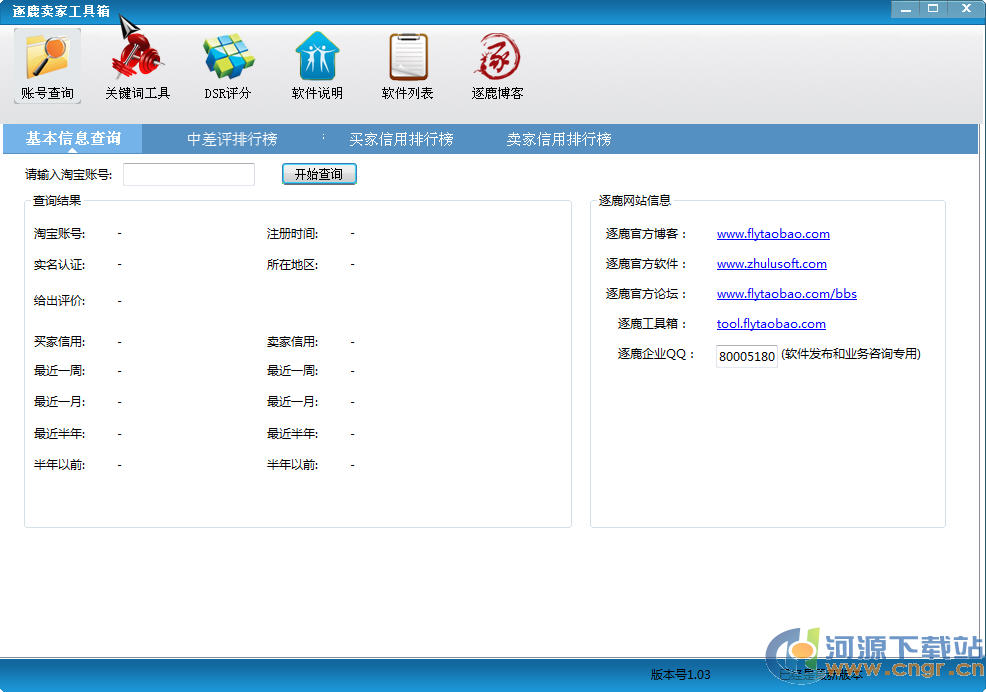Minimize the 逐鹿卖家工具箱 window

click(905, 8)
